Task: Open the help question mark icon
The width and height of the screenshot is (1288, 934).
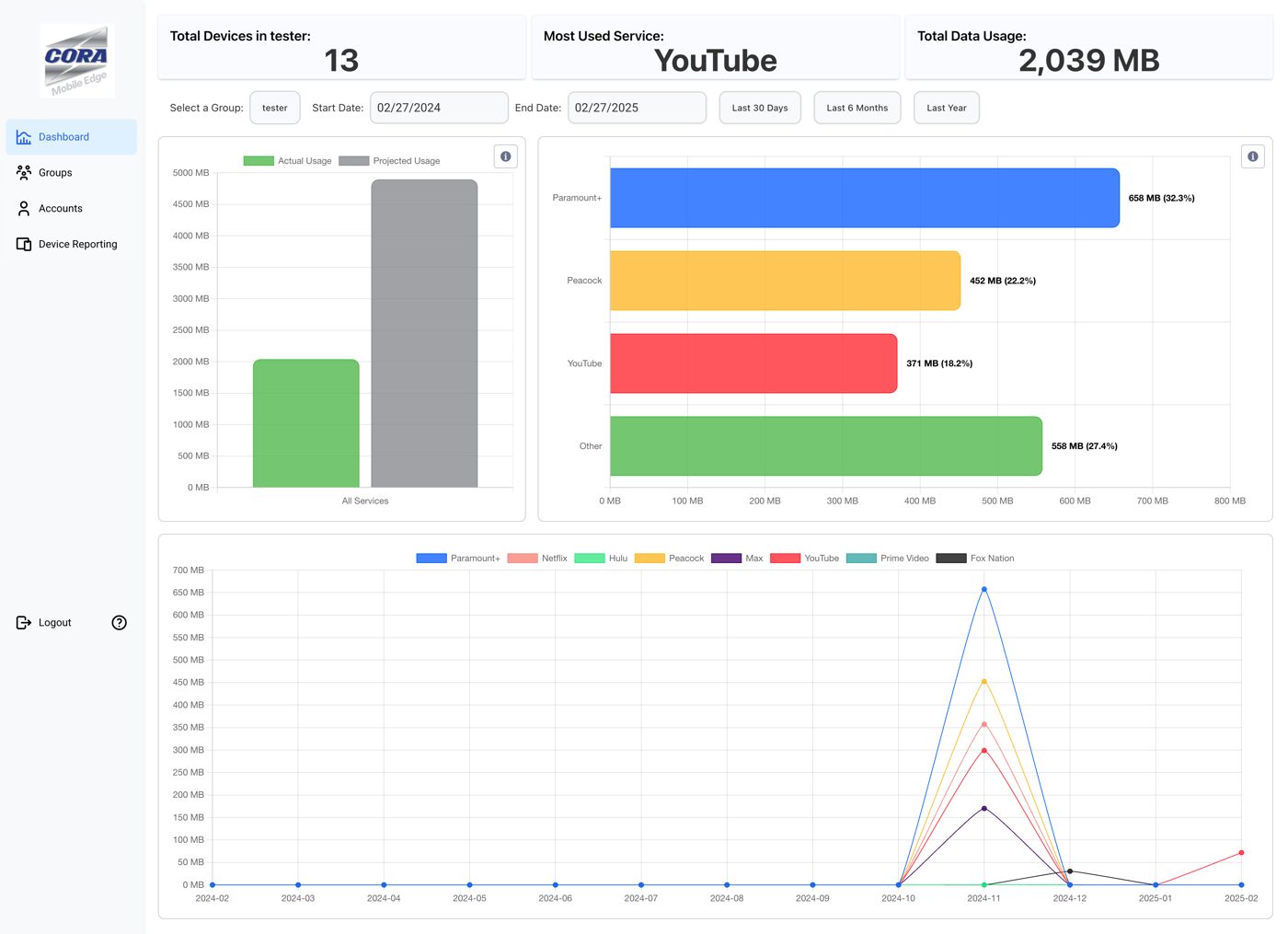Action: click(x=120, y=623)
